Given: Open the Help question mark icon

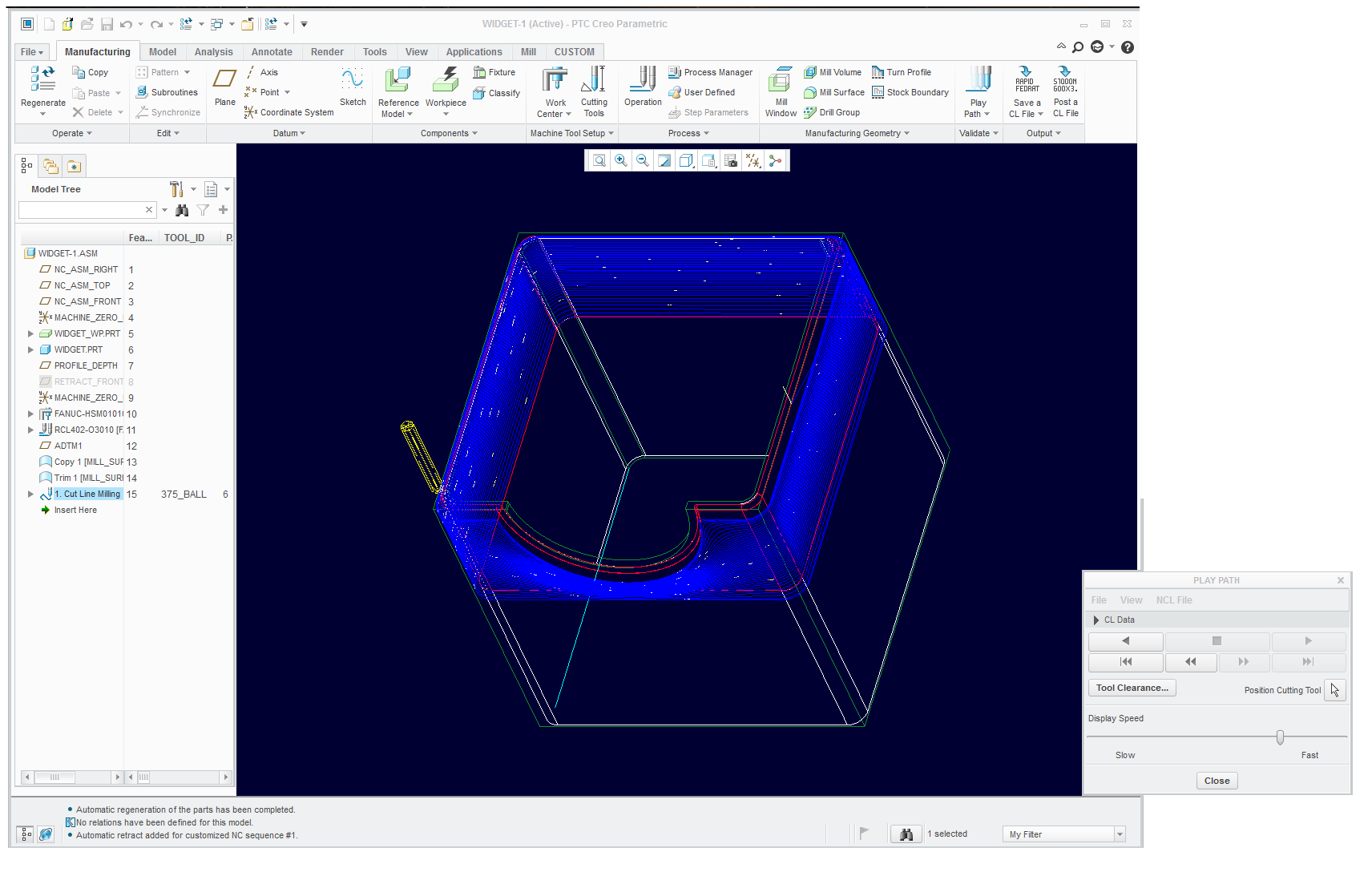Looking at the screenshot, I should [x=1128, y=47].
